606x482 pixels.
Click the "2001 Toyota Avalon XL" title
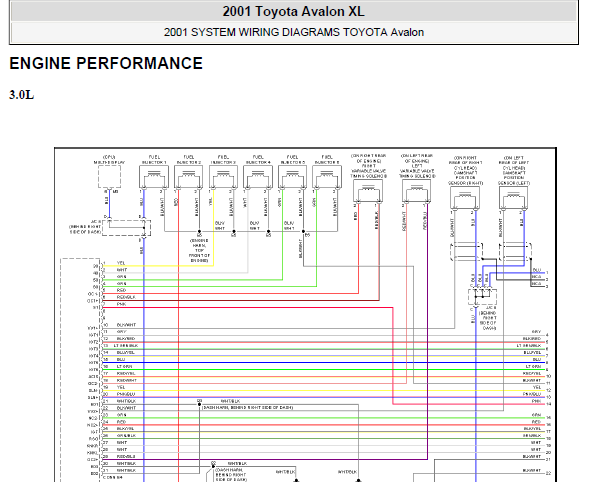pyautogui.click(x=293, y=11)
